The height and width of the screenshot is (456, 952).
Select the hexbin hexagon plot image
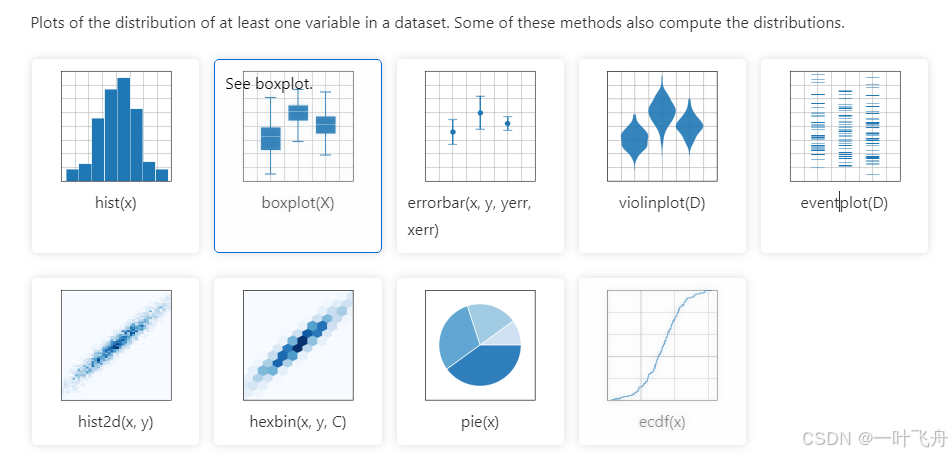click(298, 345)
